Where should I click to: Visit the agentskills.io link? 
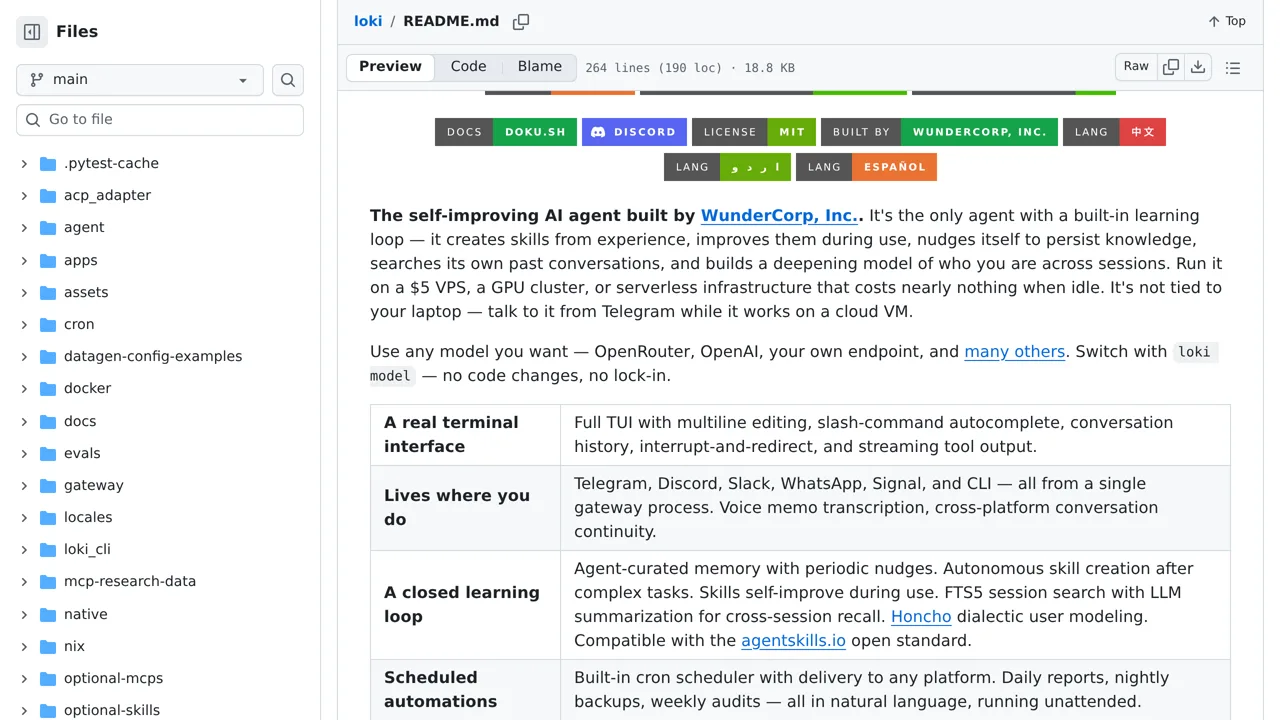pos(793,641)
